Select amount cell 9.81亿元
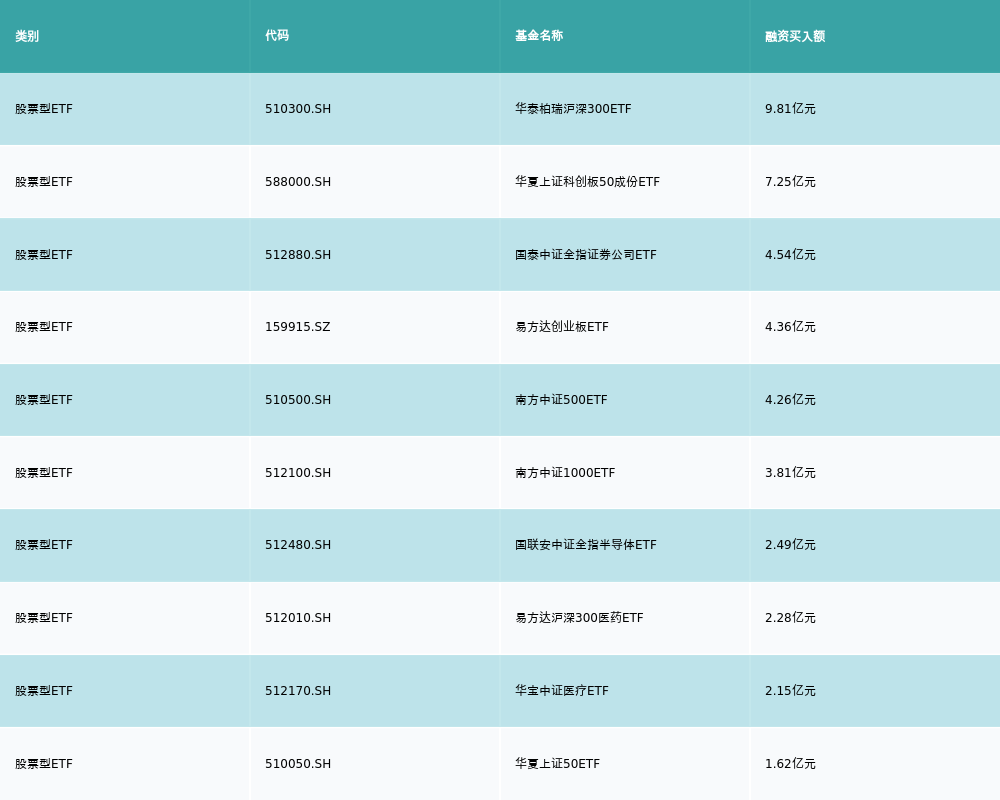The width and height of the screenshot is (1000, 800). pos(790,109)
